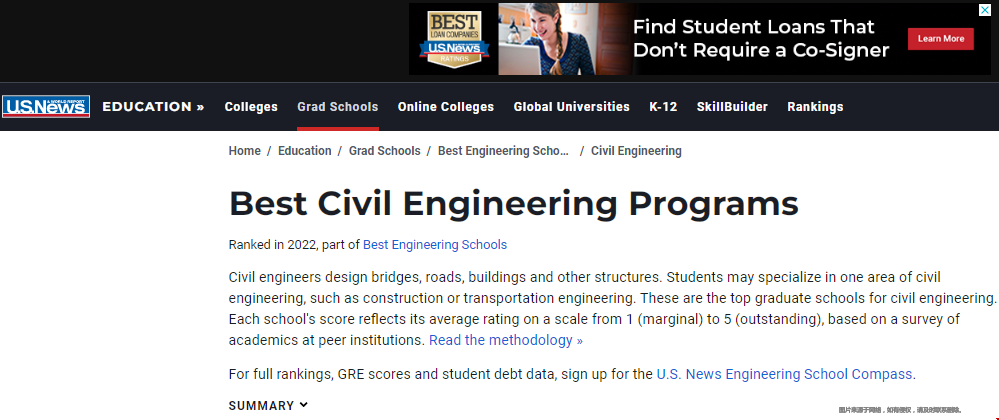Click the Best Loan Companies badge in ad
999x420 pixels.
pos(454,39)
